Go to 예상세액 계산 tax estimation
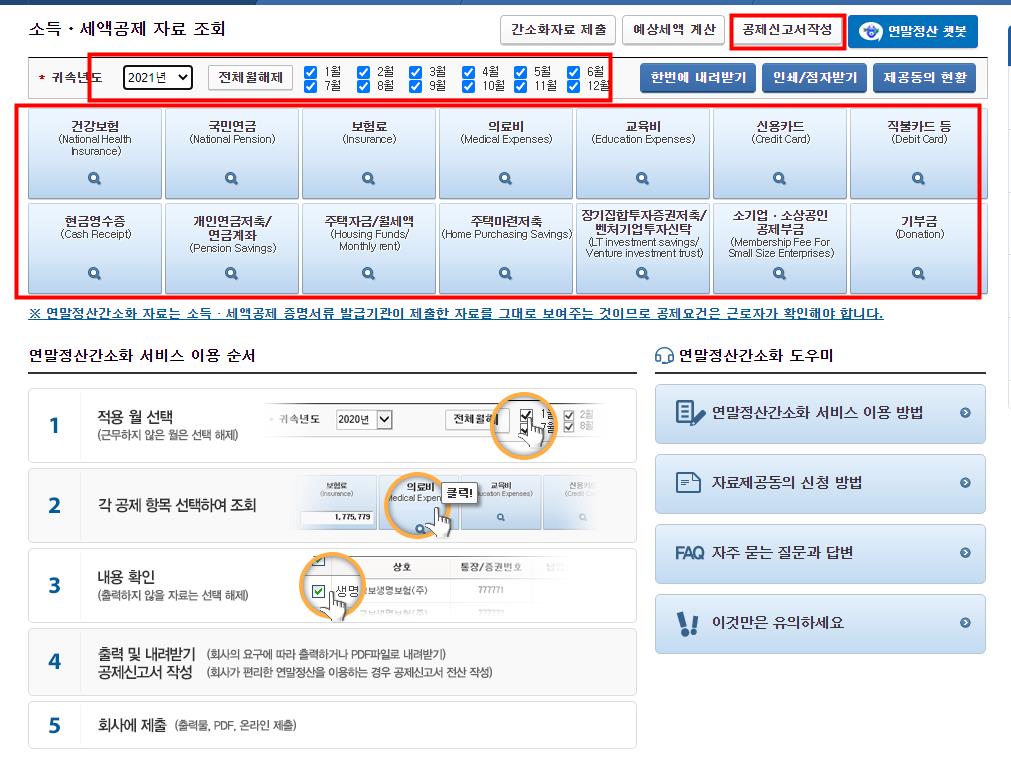1011x760 pixels. click(673, 30)
